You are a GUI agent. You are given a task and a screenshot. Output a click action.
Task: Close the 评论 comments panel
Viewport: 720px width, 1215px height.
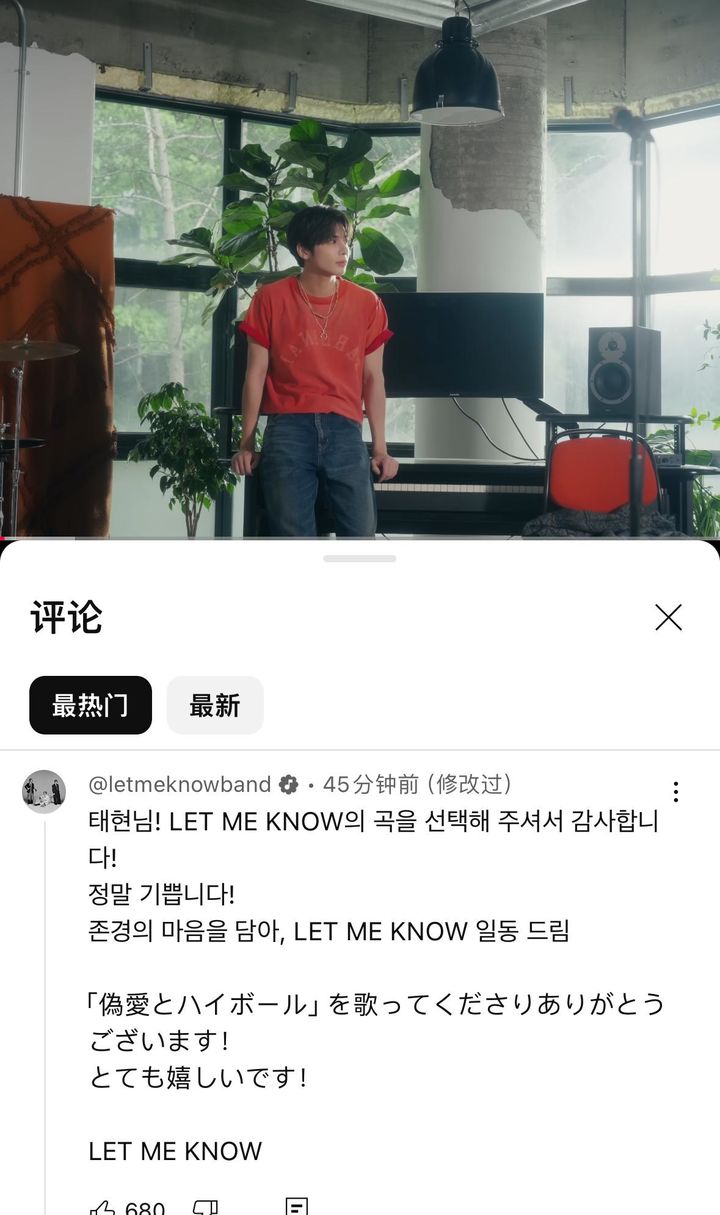click(x=668, y=618)
